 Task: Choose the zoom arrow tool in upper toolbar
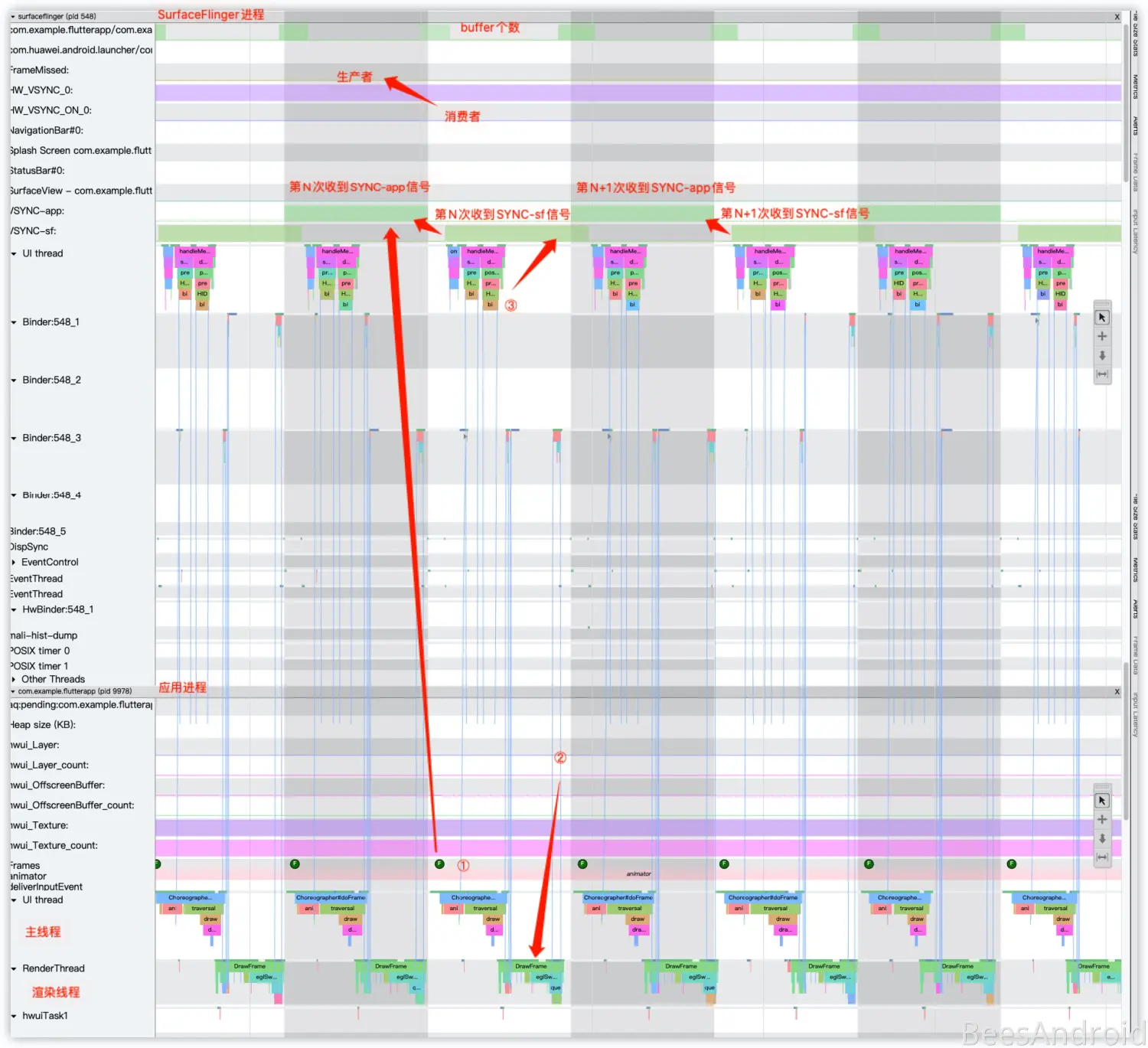[x=1102, y=355]
